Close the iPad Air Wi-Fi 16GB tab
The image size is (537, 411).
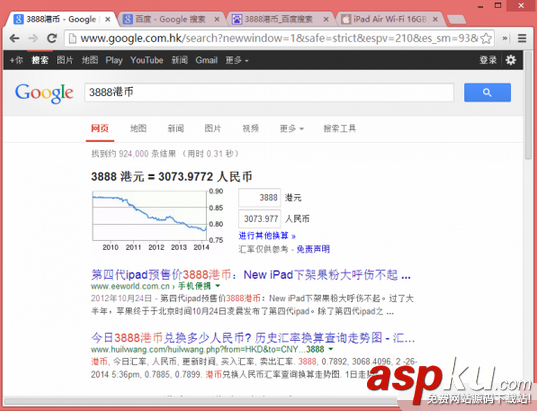tap(435, 20)
